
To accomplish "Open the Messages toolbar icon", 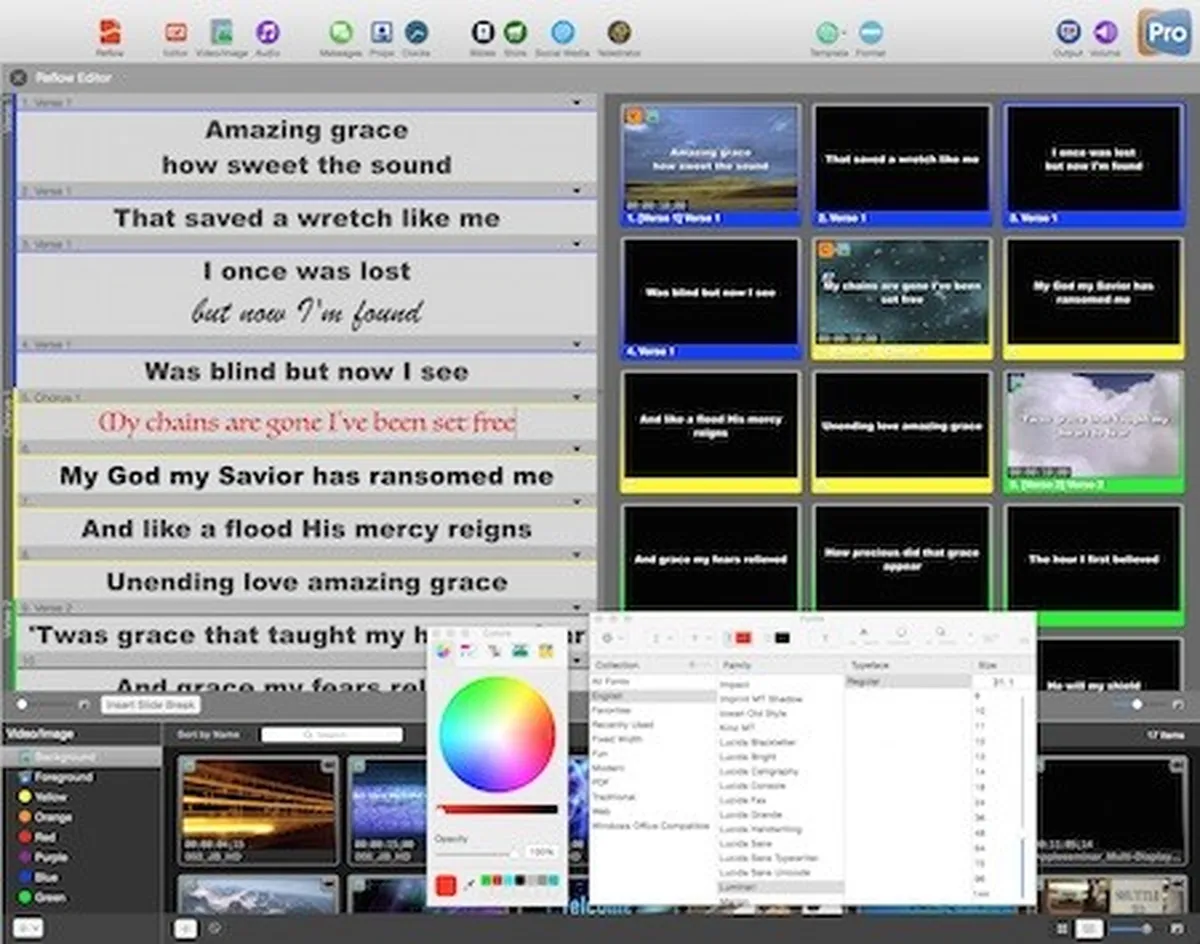I will point(341,33).
